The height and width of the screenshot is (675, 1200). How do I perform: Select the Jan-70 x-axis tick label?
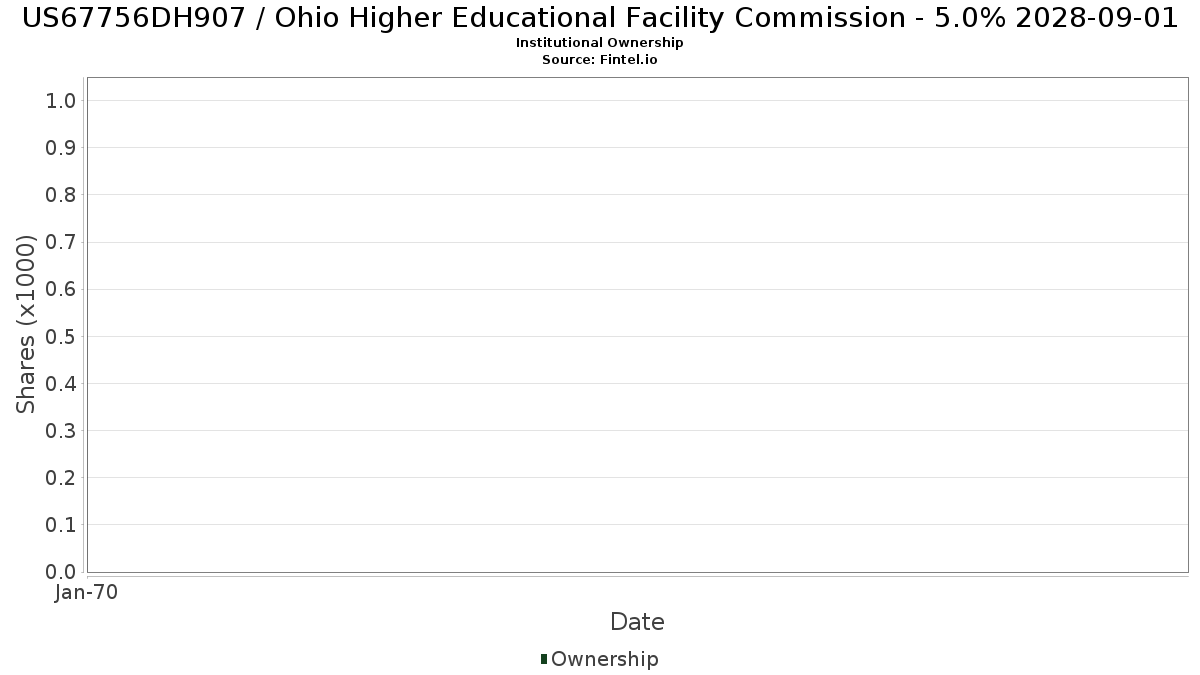tap(87, 593)
